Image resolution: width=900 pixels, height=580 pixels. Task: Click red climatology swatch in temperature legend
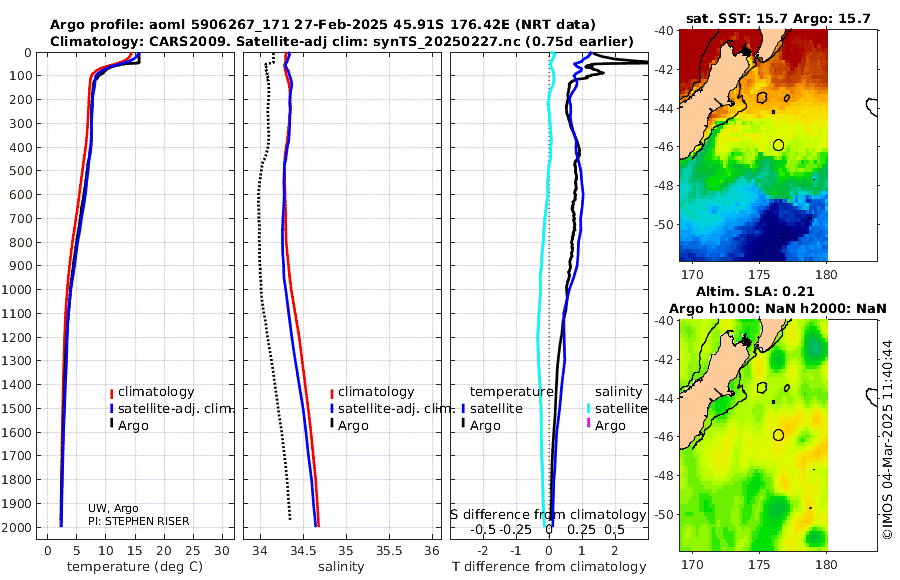point(111,393)
